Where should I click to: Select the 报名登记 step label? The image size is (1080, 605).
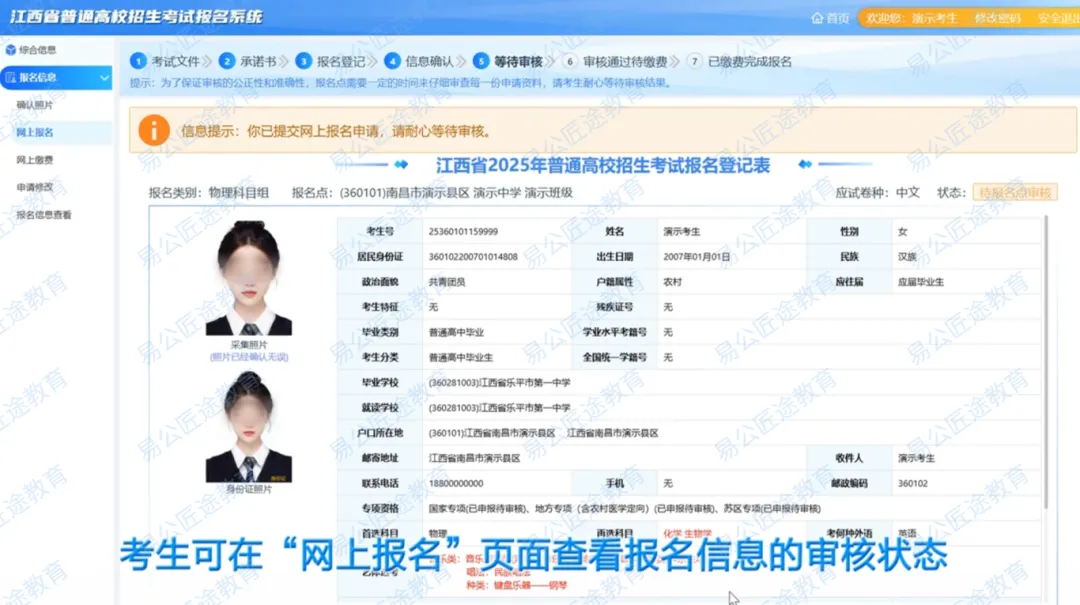pos(341,61)
